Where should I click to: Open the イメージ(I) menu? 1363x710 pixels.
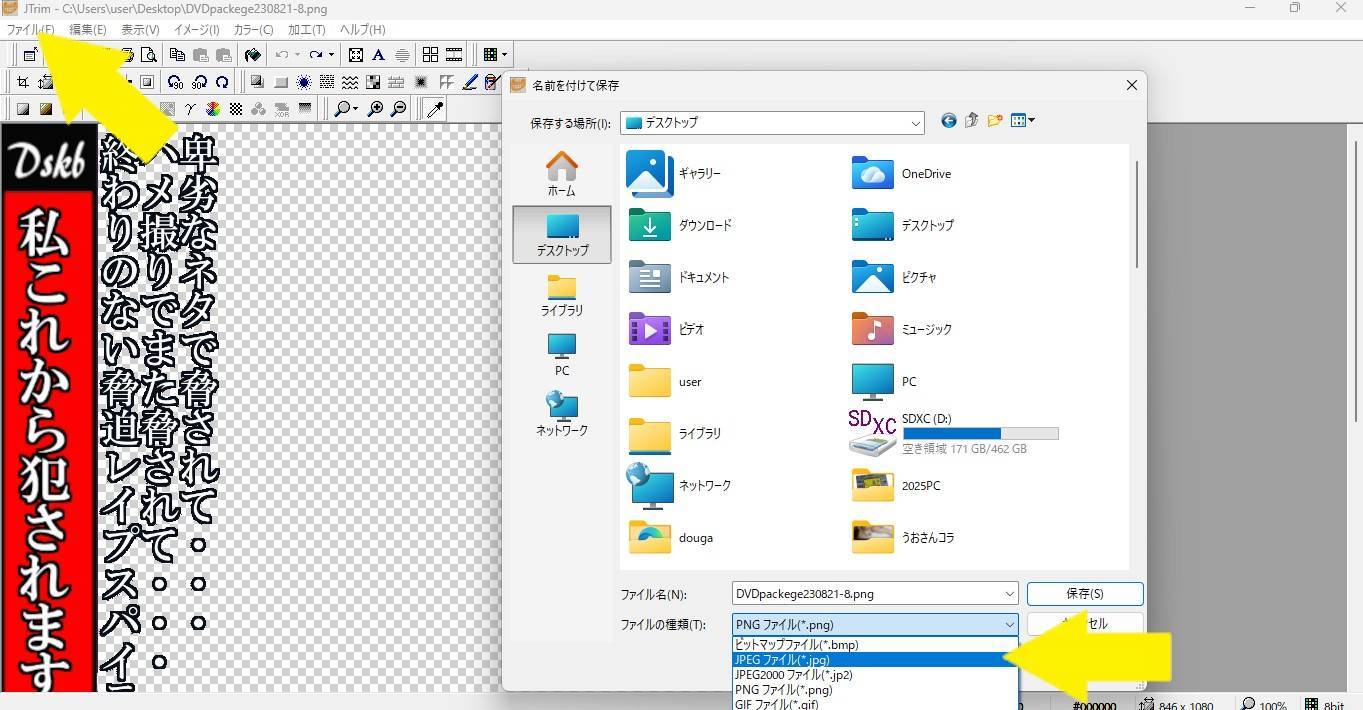196,30
